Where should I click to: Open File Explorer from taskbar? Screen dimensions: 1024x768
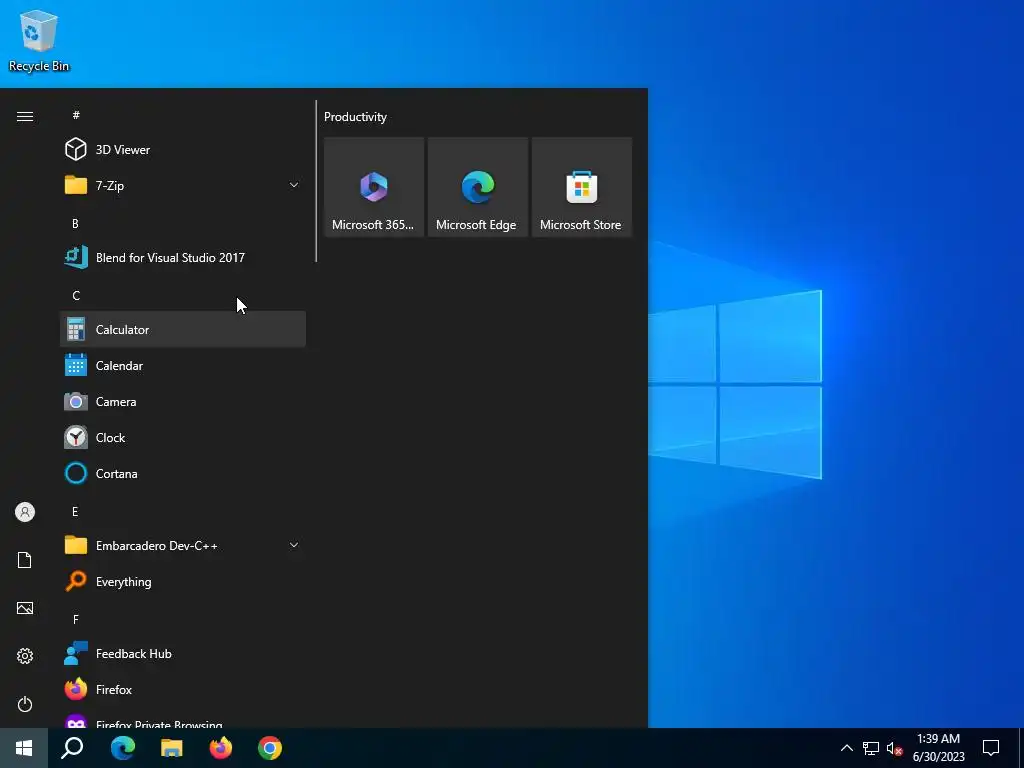pyautogui.click(x=171, y=748)
